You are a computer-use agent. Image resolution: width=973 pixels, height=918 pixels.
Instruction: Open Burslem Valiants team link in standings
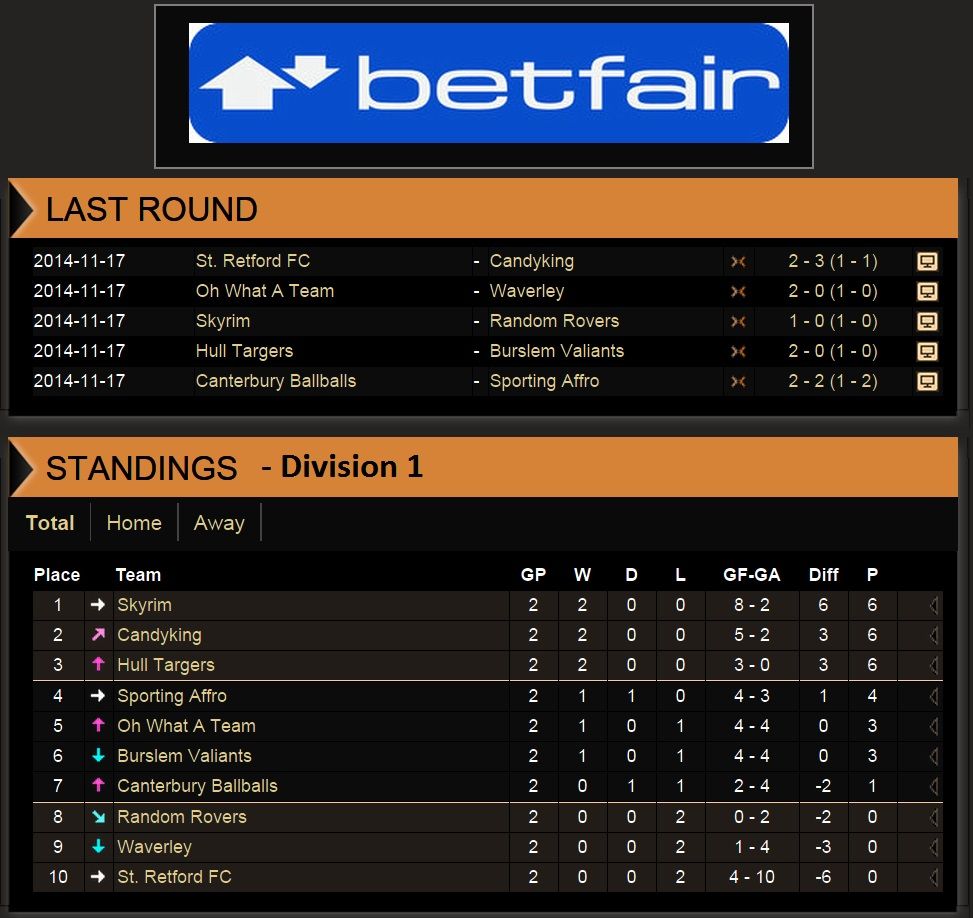(x=184, y=756)
